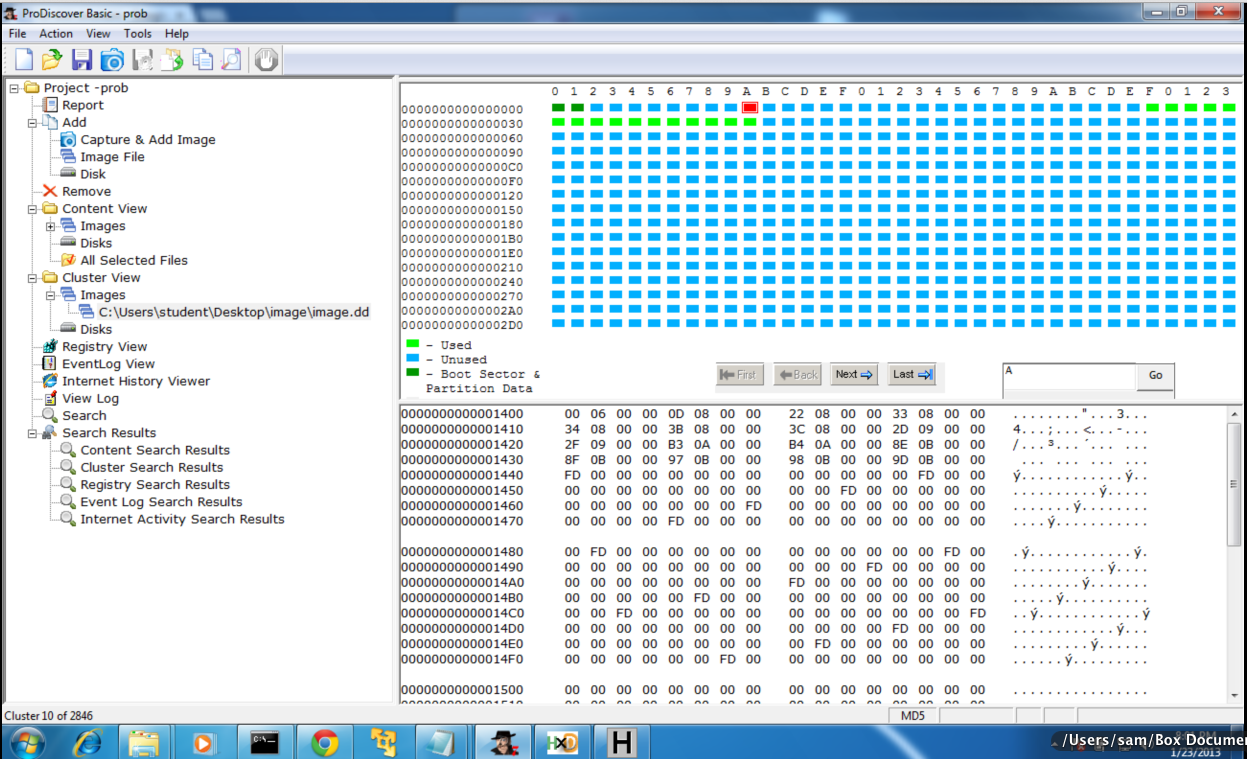1247x759 pixels.
Task: Collapse the Search Results tree node
Action: tap(33, 433)
